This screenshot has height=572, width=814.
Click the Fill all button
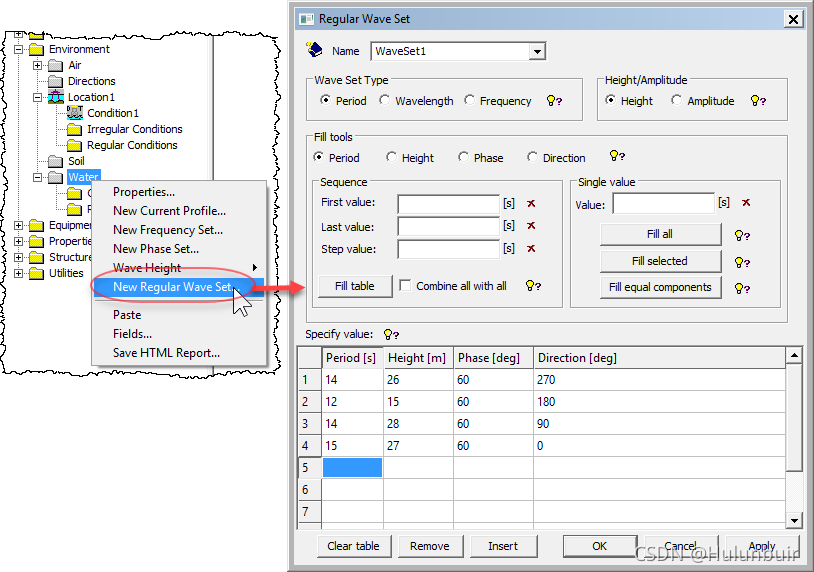660,234
